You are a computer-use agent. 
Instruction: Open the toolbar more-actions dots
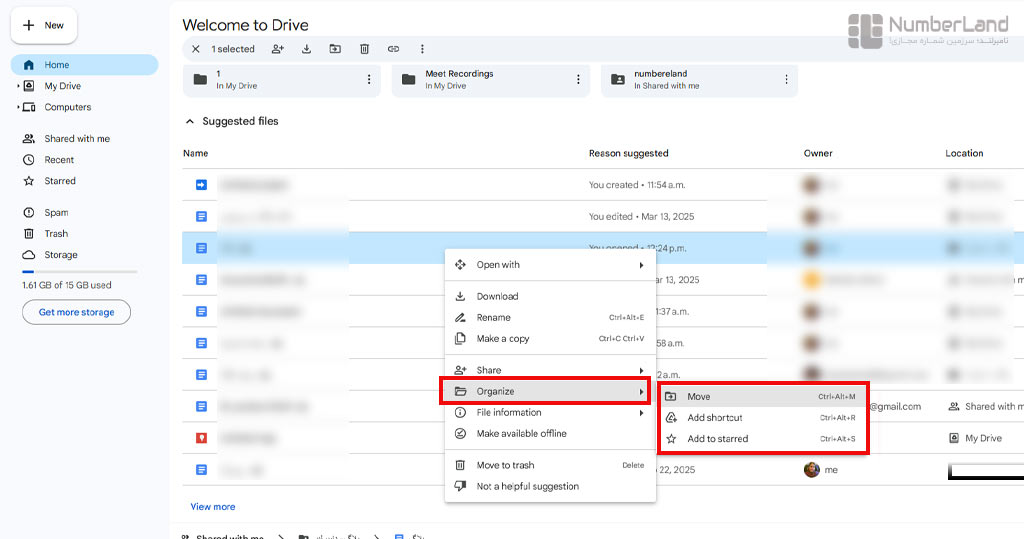click(x=422, y=49)
